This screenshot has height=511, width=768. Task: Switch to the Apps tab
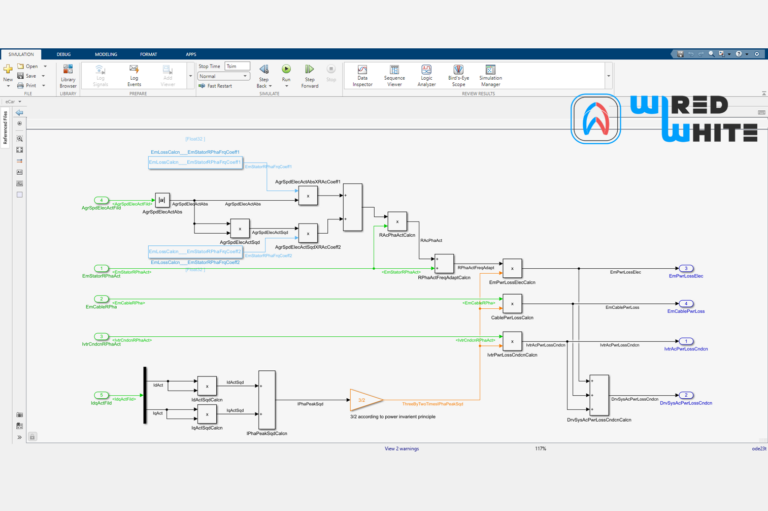tap(191, 54)
